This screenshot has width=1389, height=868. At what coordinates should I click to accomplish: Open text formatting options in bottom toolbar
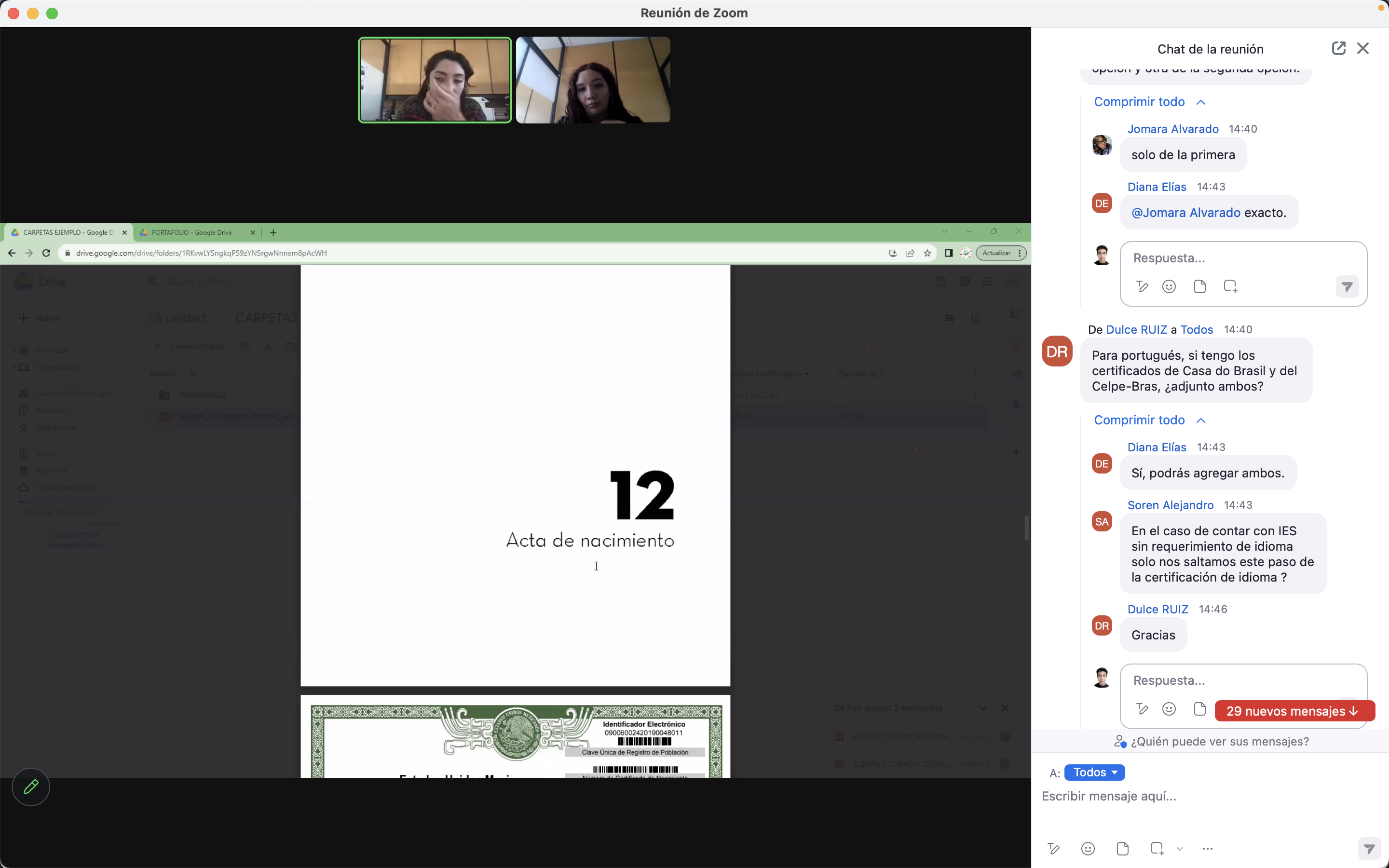click(1053, 849)
